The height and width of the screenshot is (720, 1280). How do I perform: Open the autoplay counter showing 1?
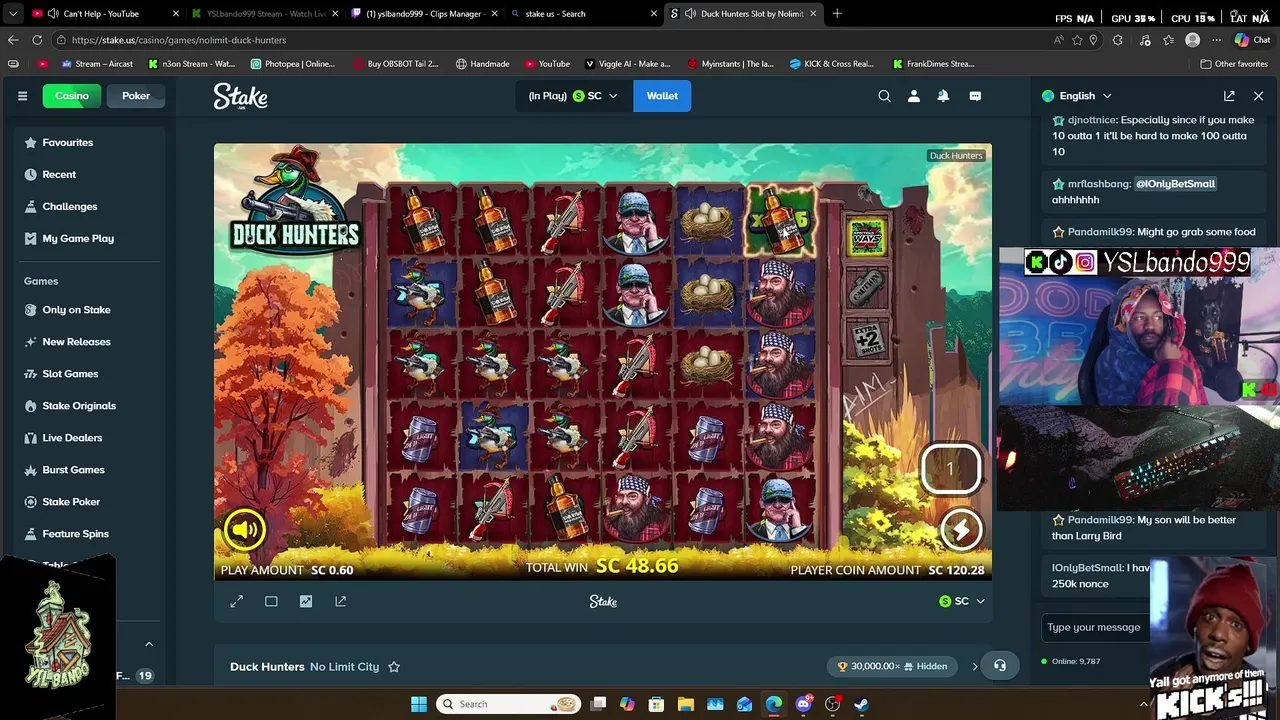pos(950,468)
